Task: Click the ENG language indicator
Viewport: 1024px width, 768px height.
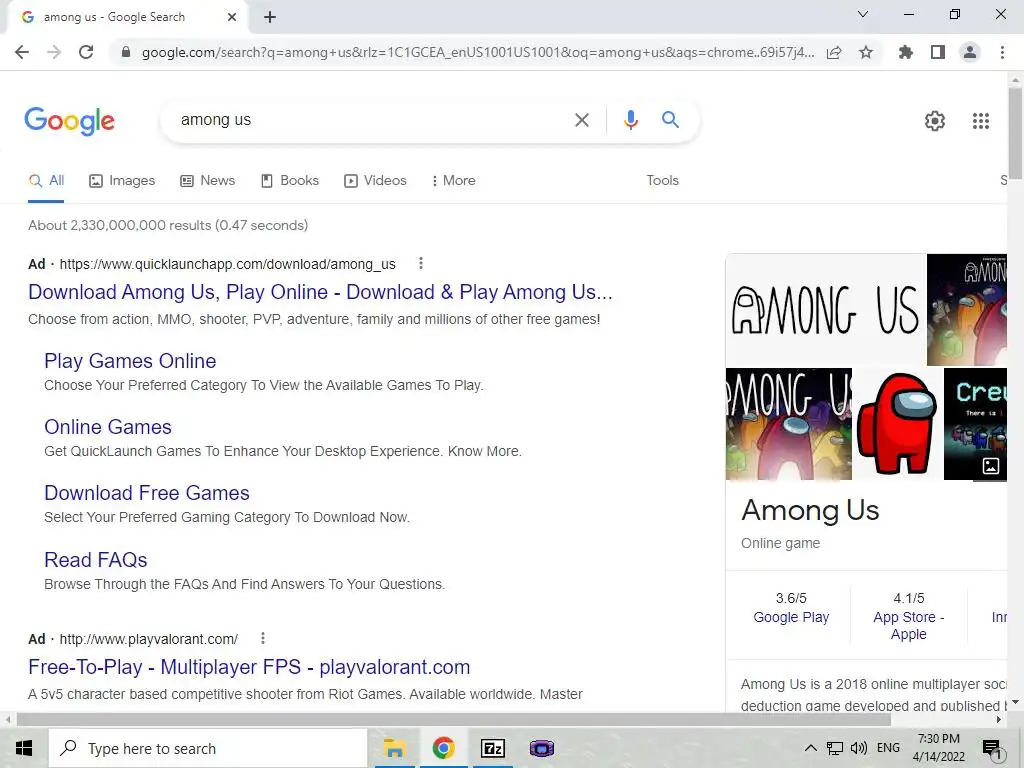Action: (888, 748)
